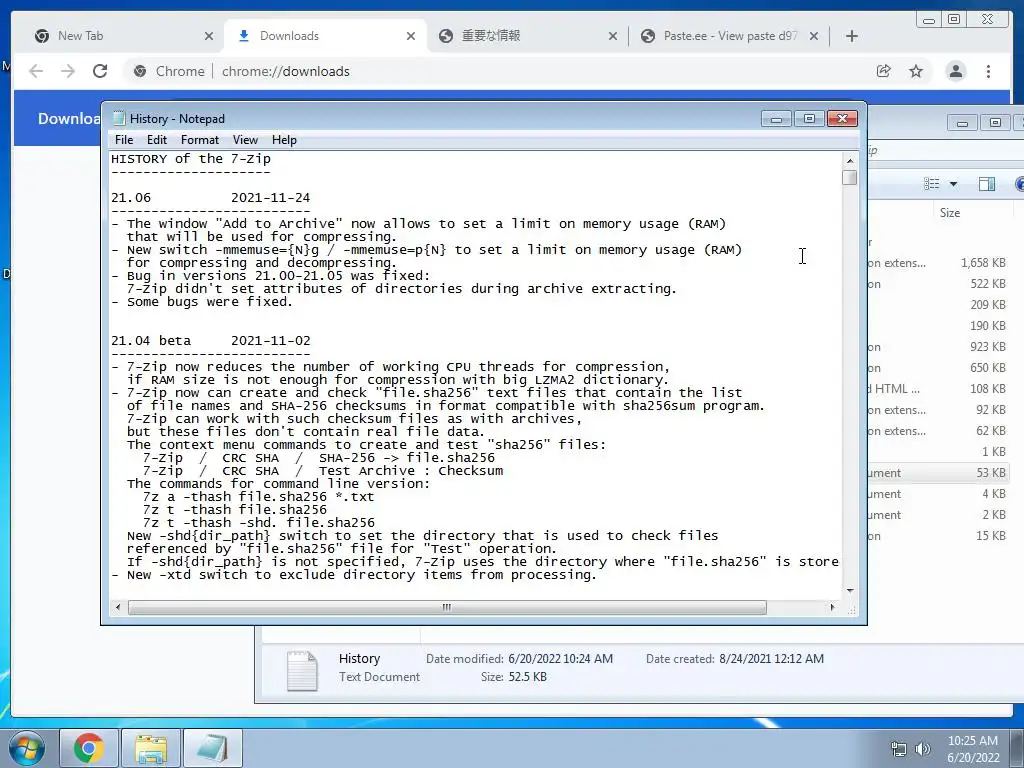Click the Notepad vertical scrollbar thumb

pyautogui.click(x=850, y=178)
